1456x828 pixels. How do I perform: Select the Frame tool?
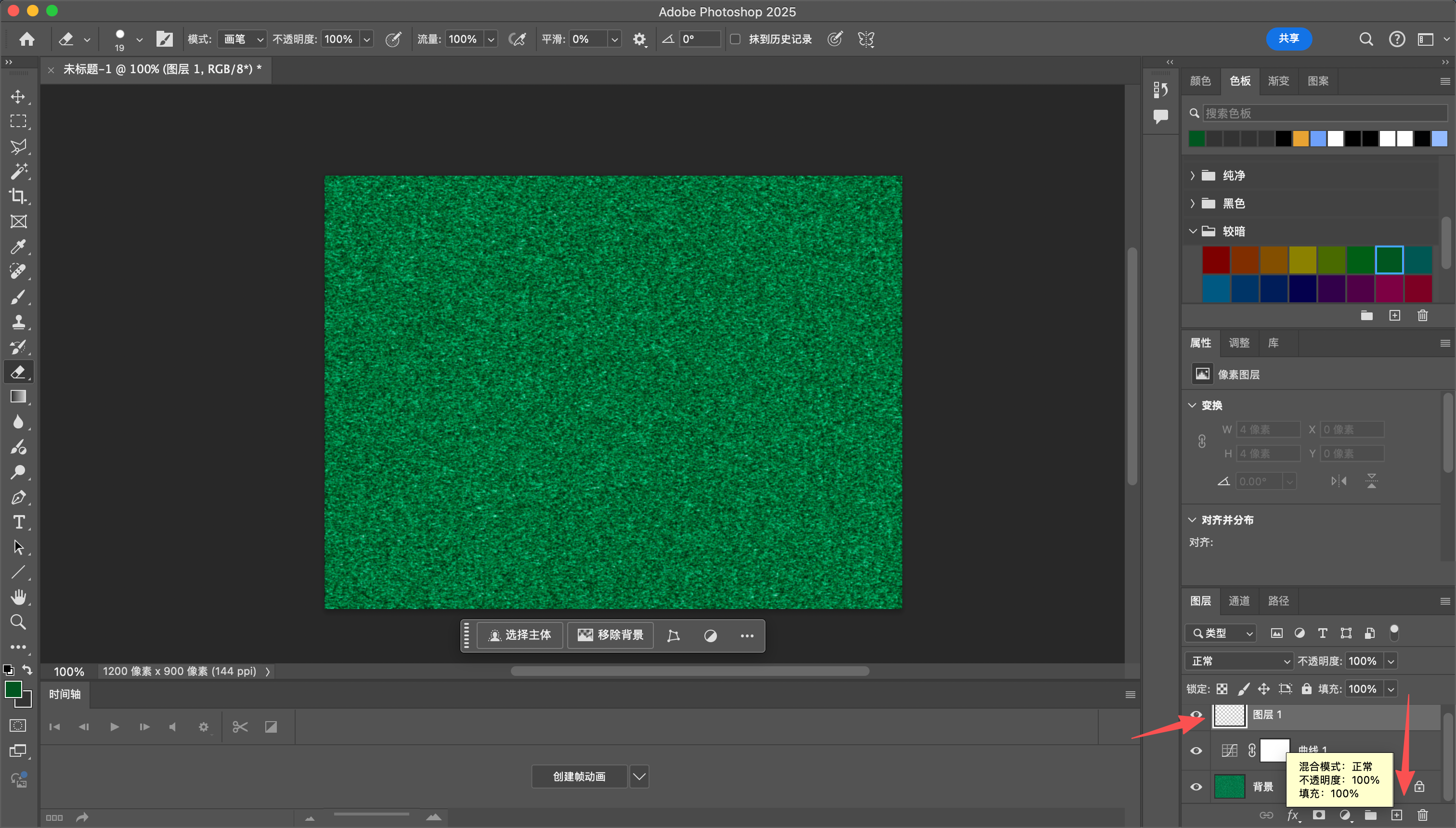point(18,221)
